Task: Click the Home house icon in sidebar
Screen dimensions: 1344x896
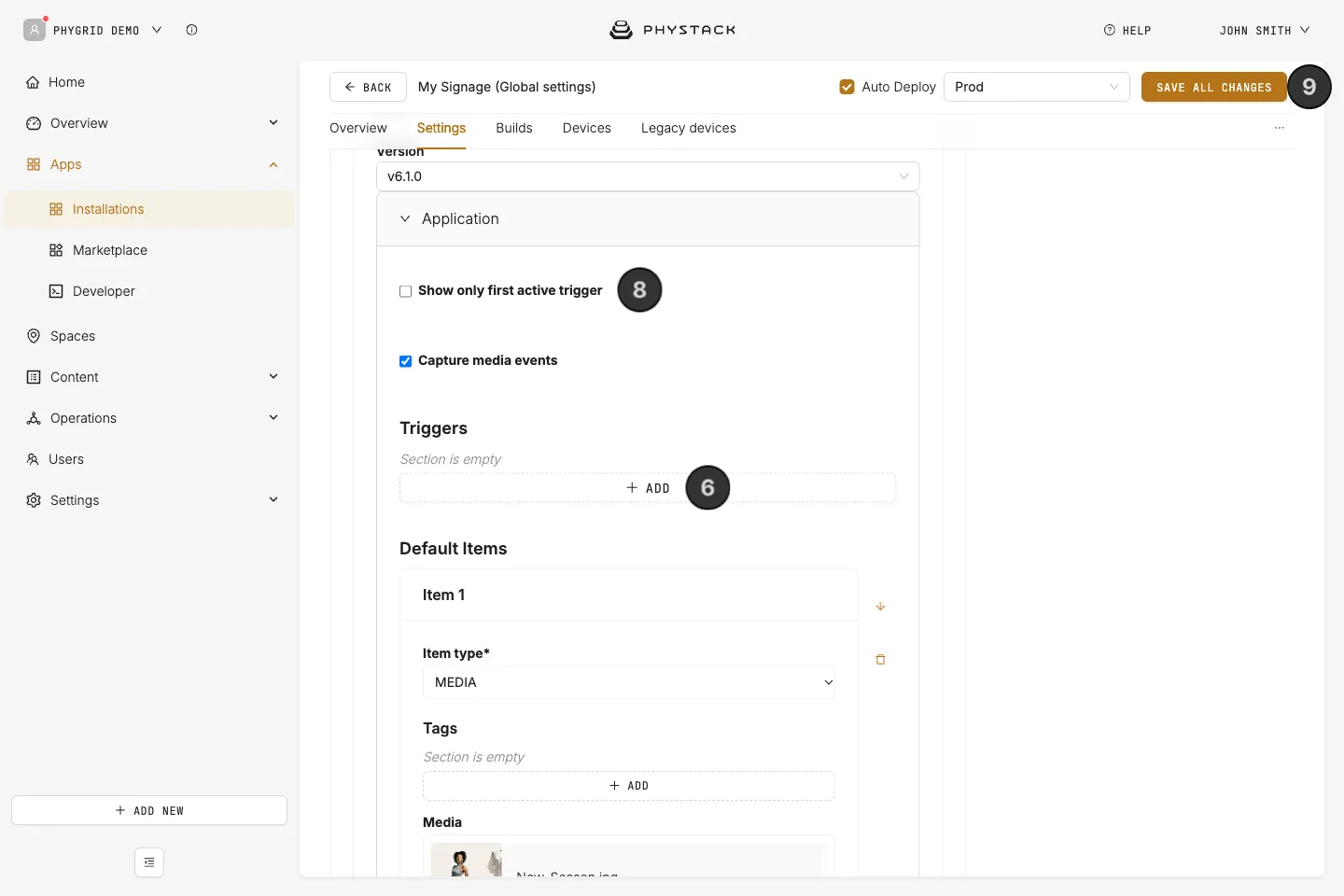Action: pyautogui.click(x=34, y=82)
